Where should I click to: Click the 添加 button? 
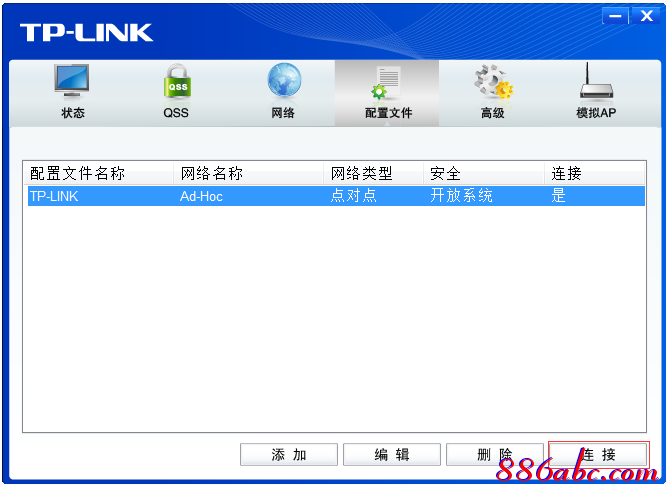coord(289,454)
